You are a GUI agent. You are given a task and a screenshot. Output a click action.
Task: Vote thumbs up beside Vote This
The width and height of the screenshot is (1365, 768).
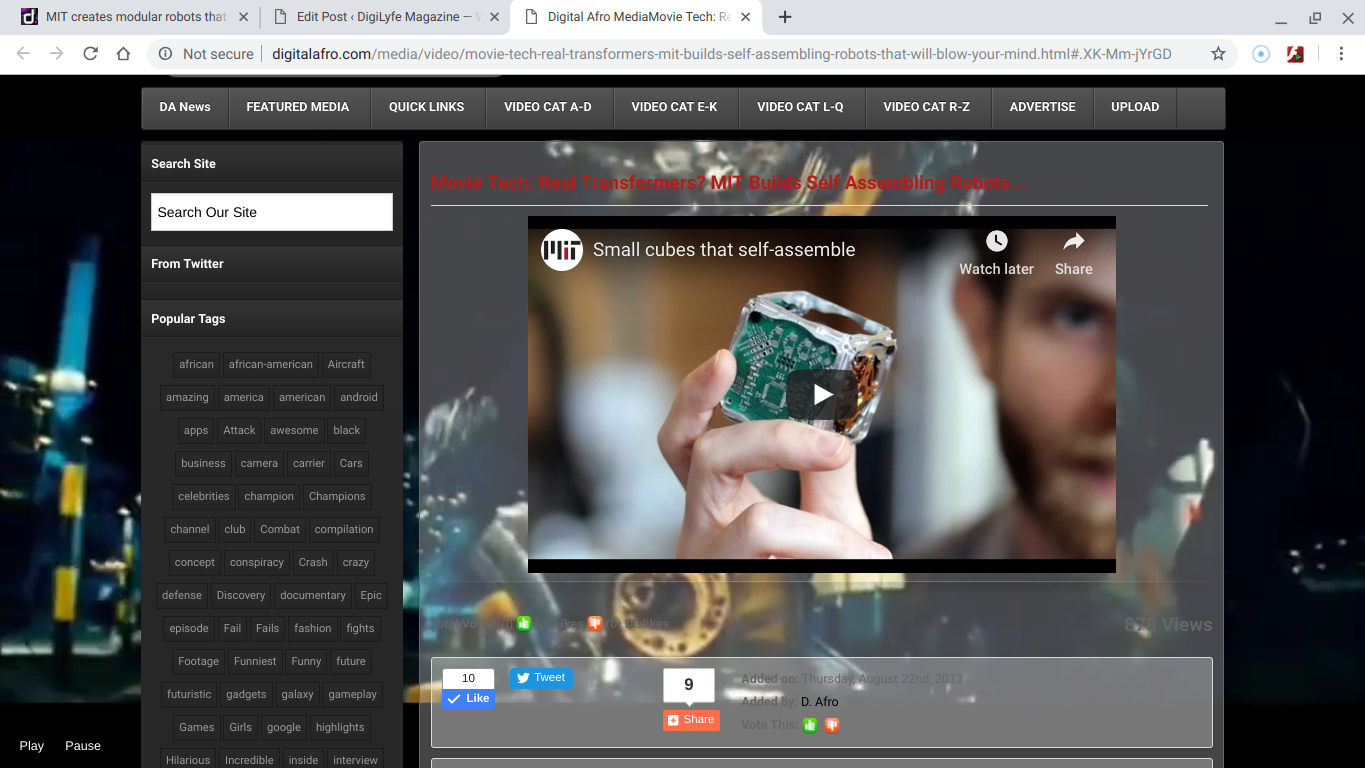tap(810, 725)
